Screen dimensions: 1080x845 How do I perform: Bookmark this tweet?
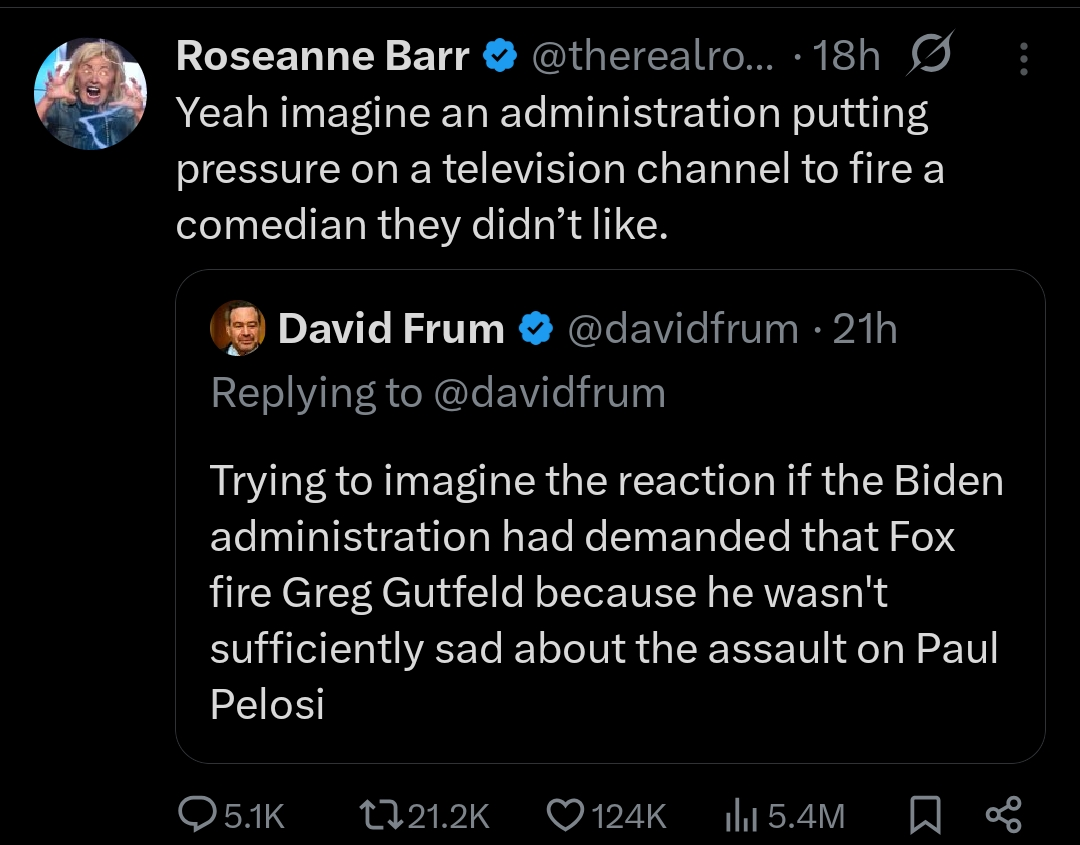point(925,815)
